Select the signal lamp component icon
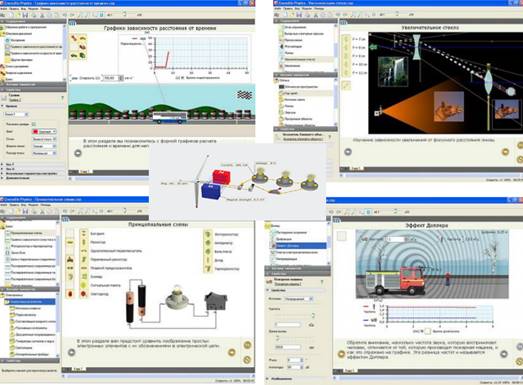The height and width of the screenshot is (385, 523). point(84,285)
